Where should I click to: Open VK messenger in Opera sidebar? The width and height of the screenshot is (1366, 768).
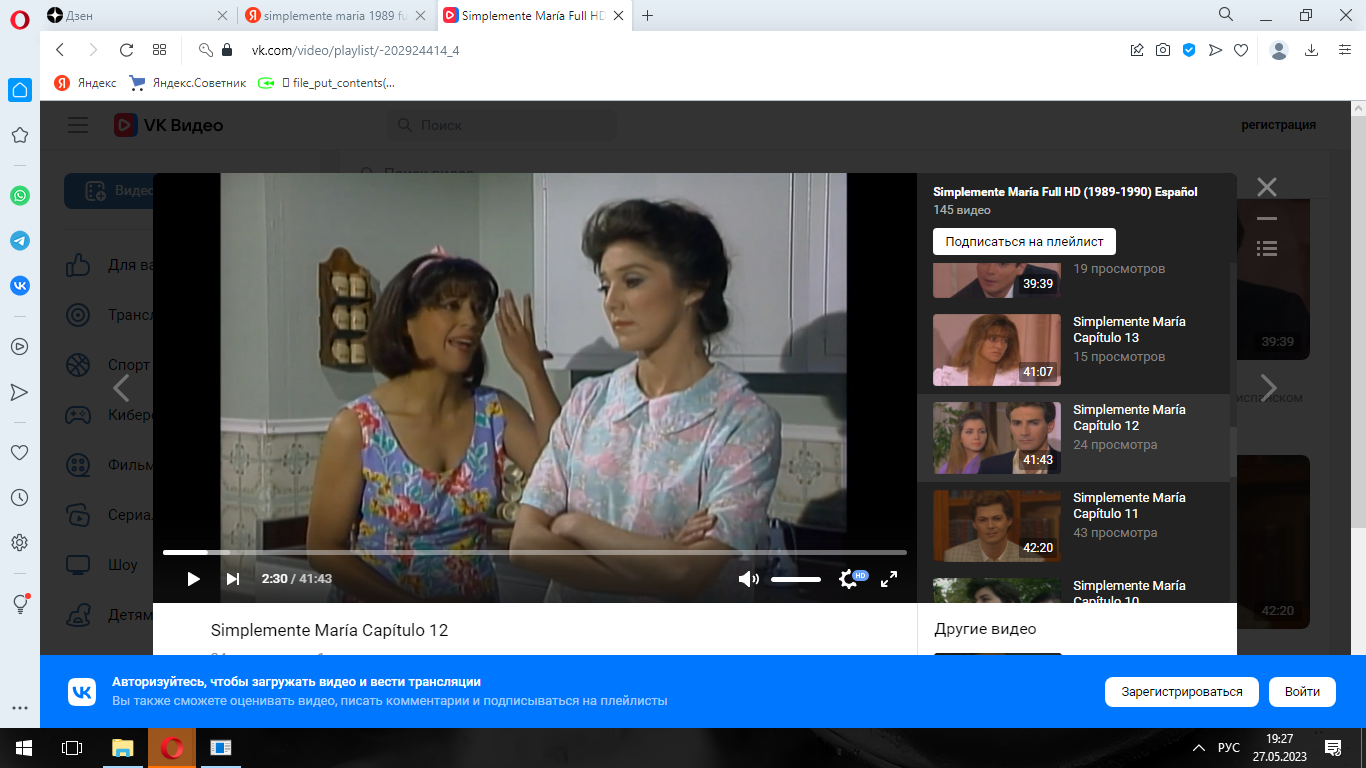pos(20,286)
